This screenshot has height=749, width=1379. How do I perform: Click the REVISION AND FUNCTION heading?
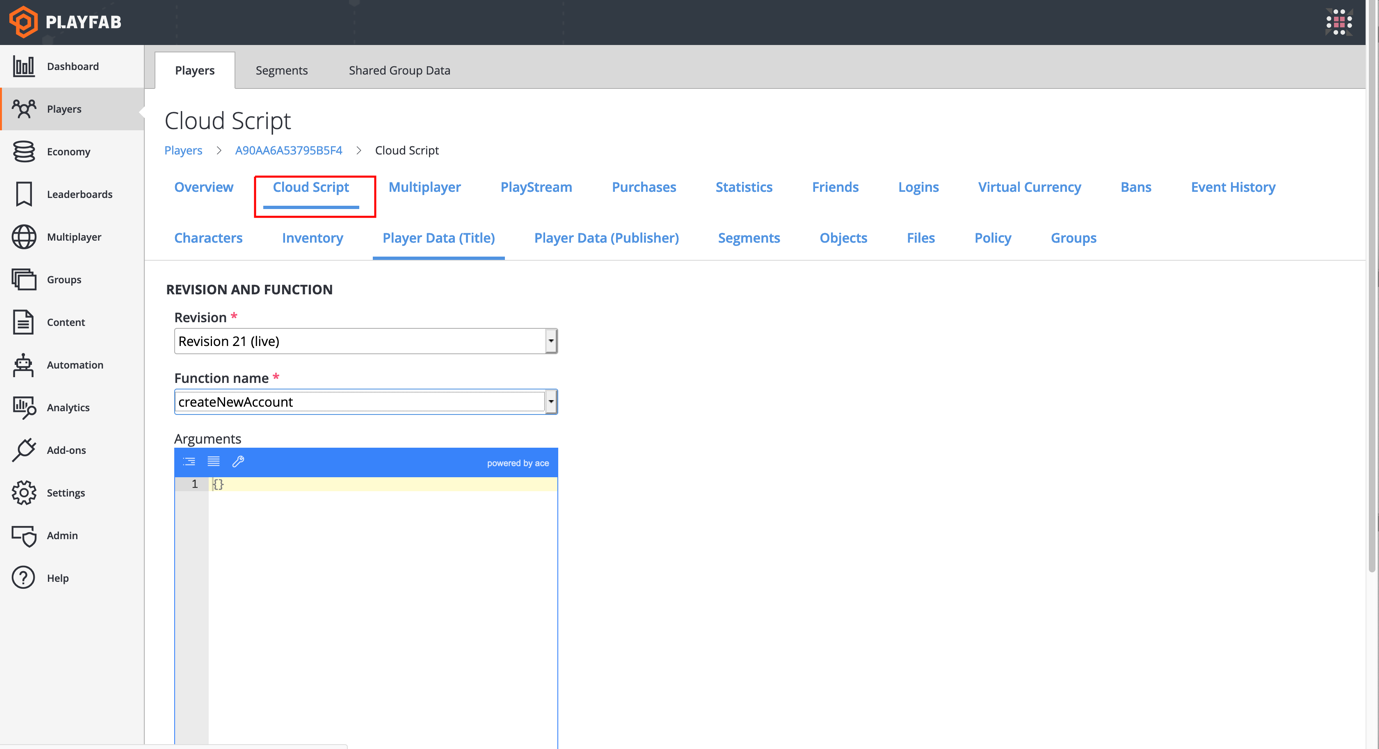click(250, 290)
